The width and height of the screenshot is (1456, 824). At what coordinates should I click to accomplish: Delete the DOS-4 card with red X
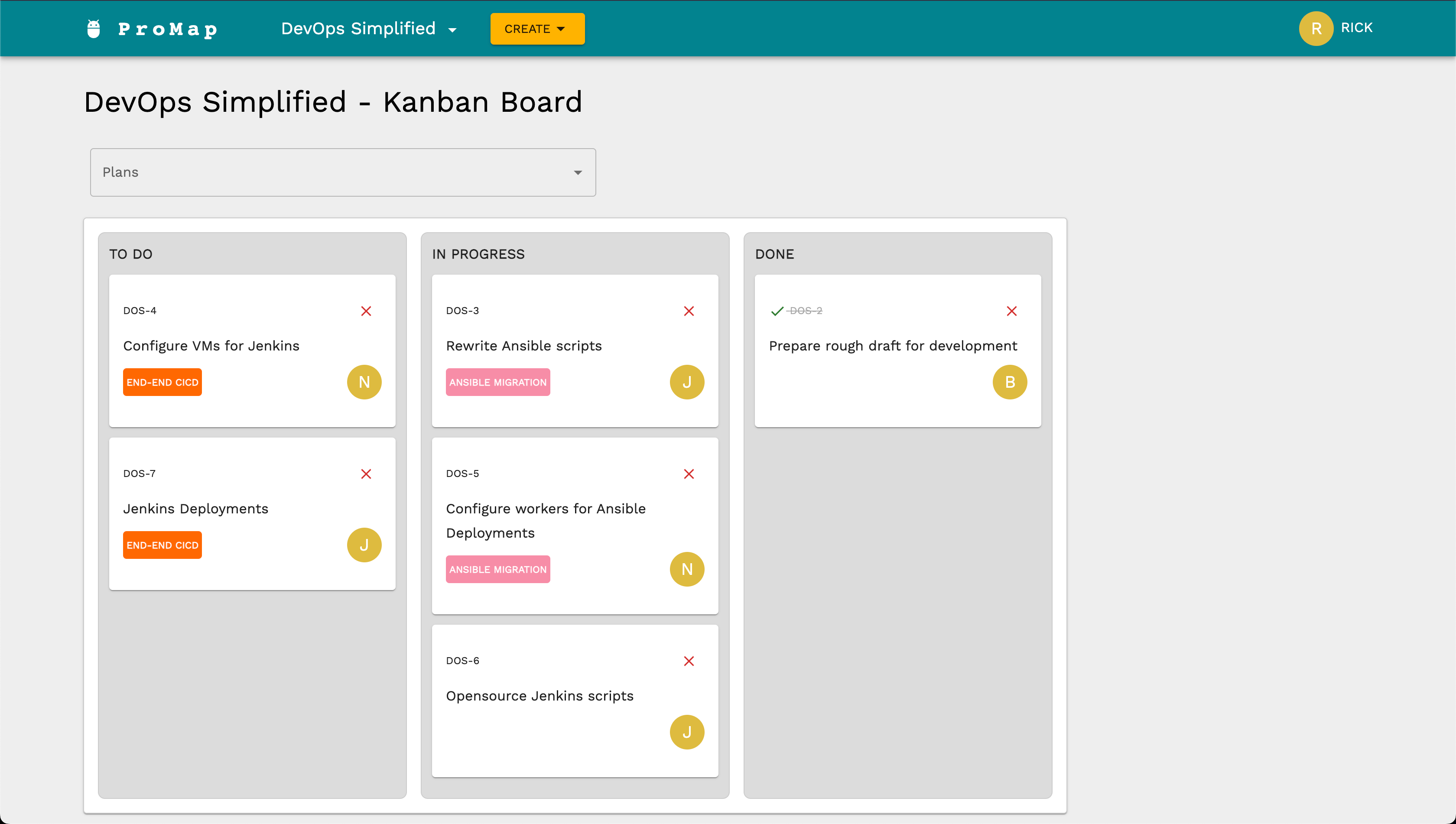pos(366,311)
